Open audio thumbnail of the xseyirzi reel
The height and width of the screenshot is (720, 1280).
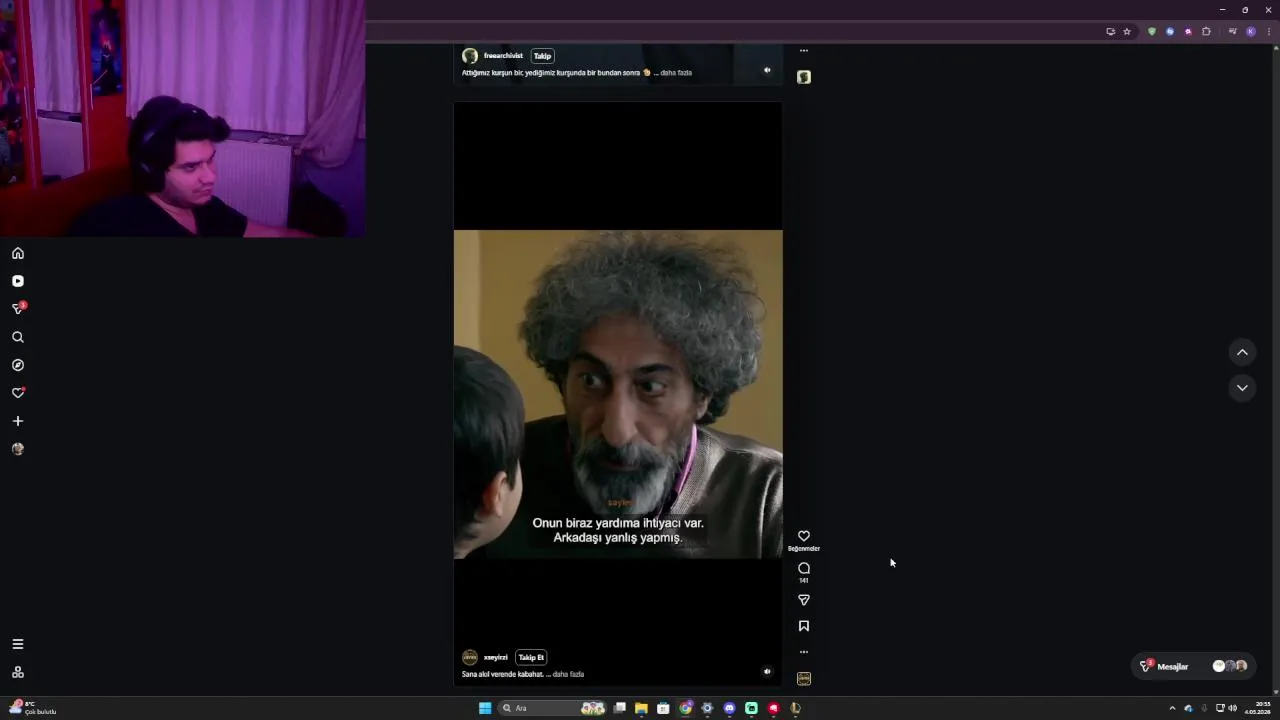(x=803, y=678)
